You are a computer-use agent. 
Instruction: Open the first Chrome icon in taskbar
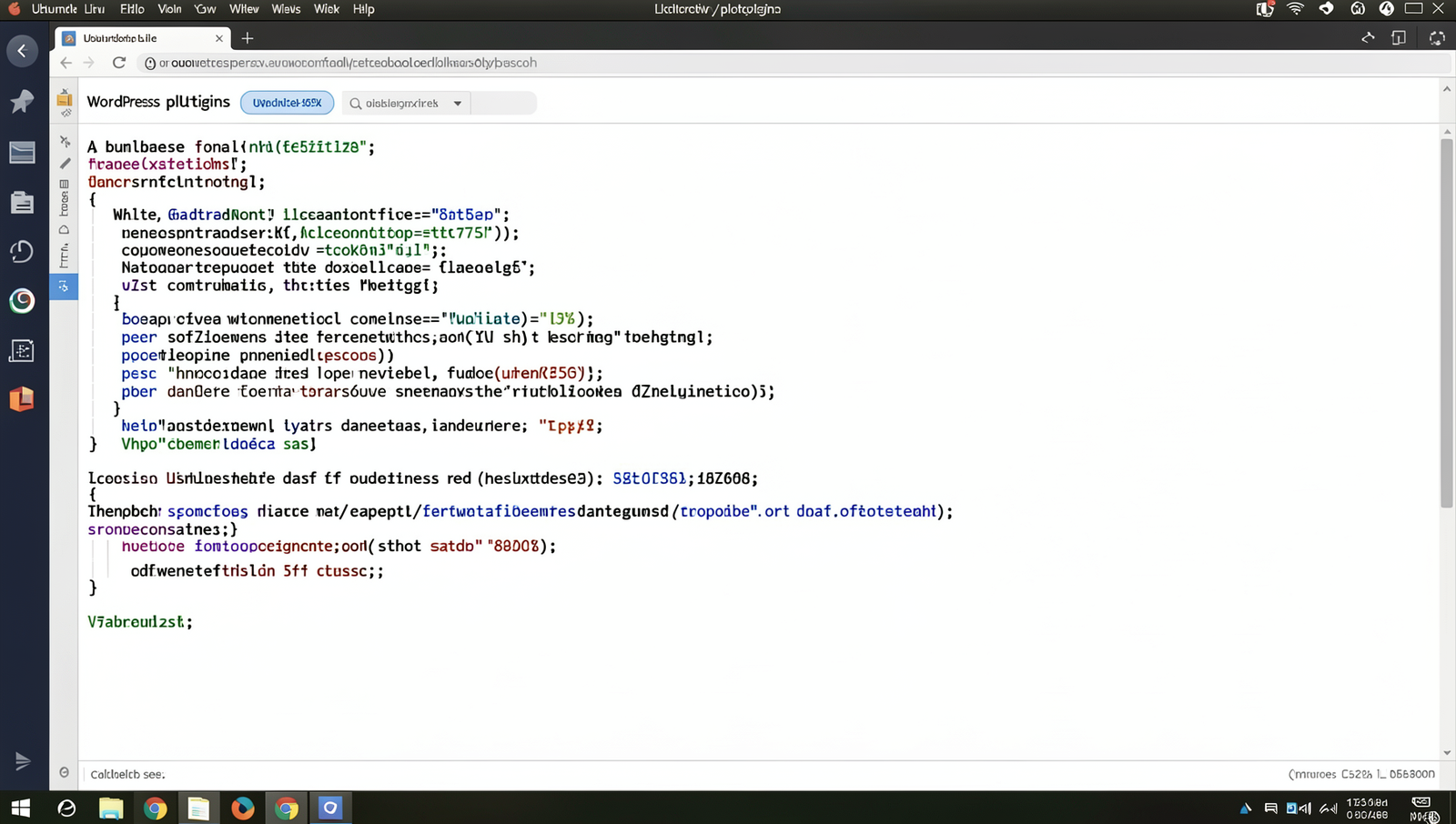155,808
